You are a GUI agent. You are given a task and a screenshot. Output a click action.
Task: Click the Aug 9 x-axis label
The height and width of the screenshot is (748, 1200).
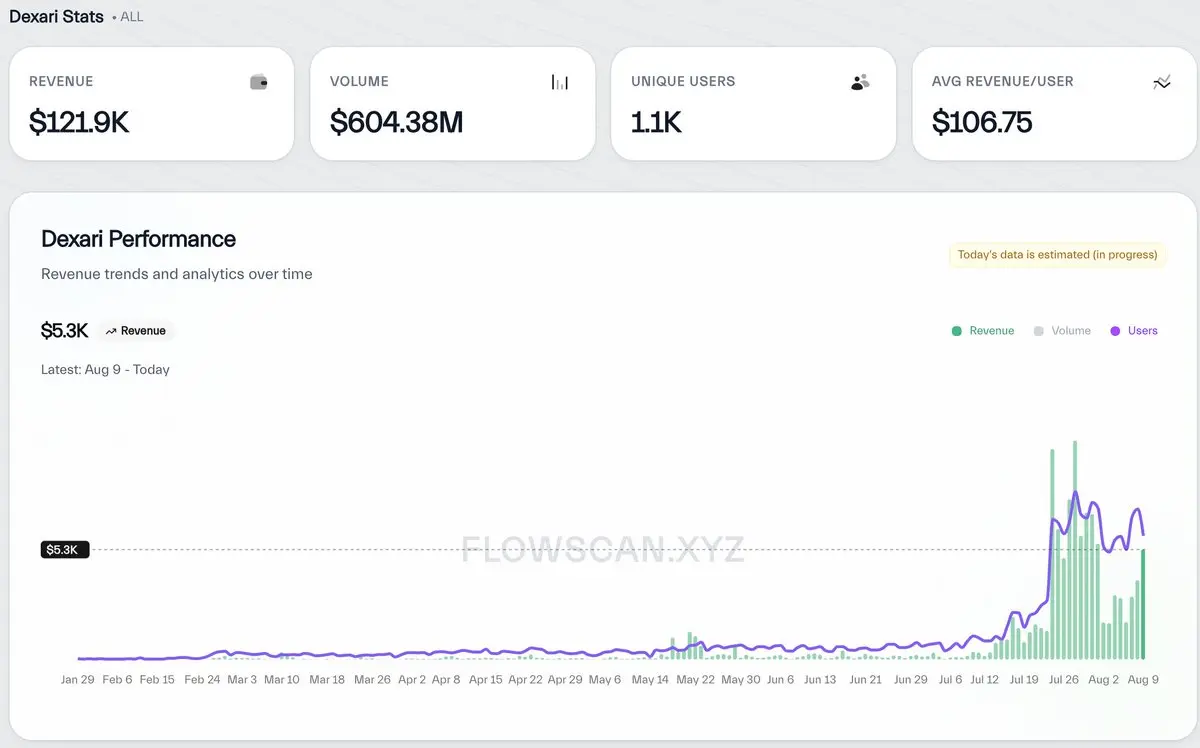pyautogui.click(x=1143, y=680)
